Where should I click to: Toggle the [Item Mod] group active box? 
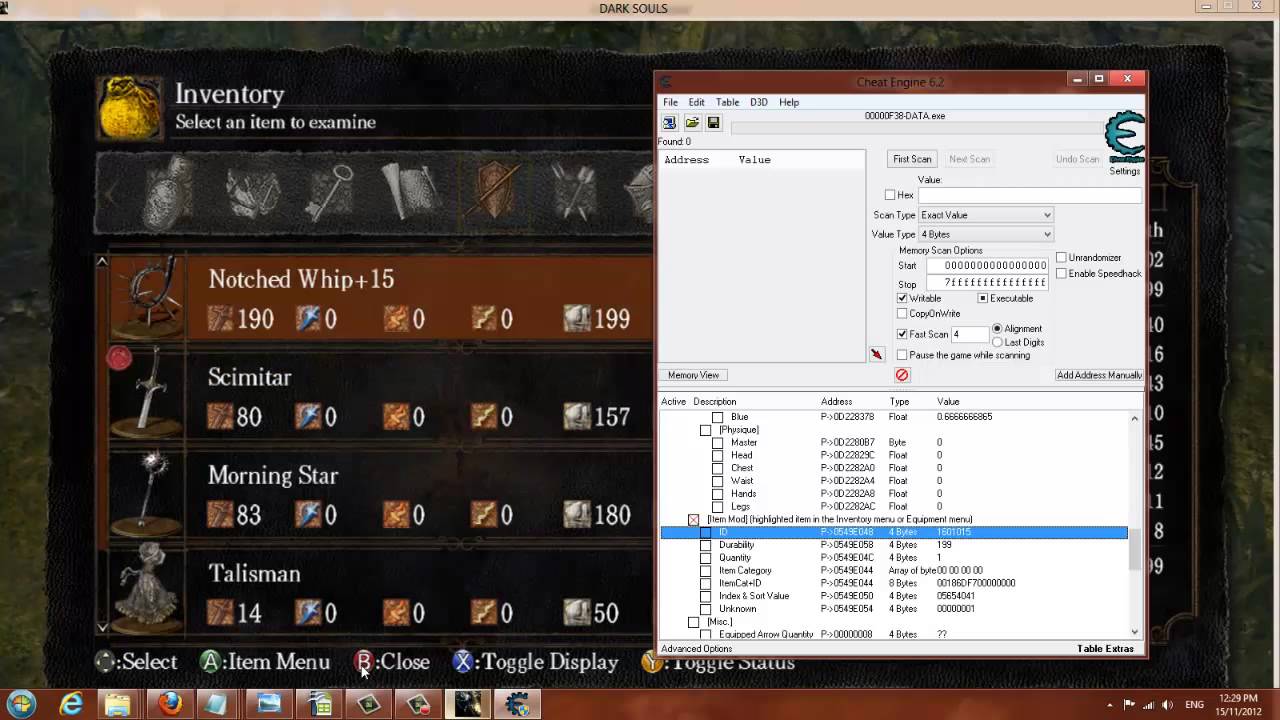tap(694, 520)
